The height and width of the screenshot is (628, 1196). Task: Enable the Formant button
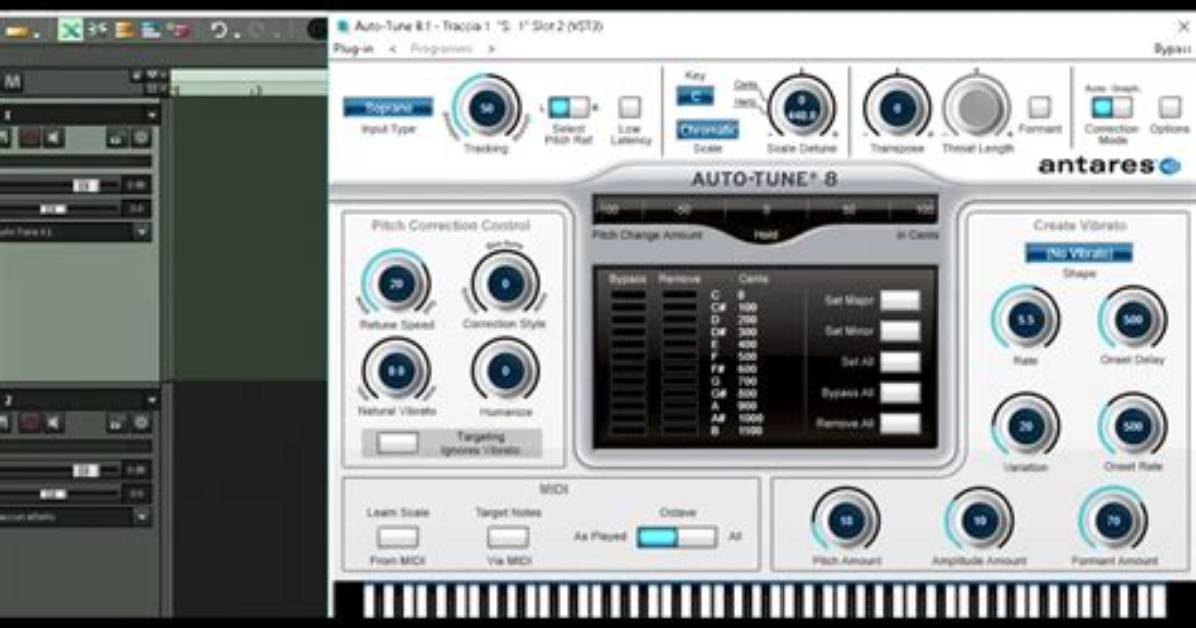click(1040, 107)
